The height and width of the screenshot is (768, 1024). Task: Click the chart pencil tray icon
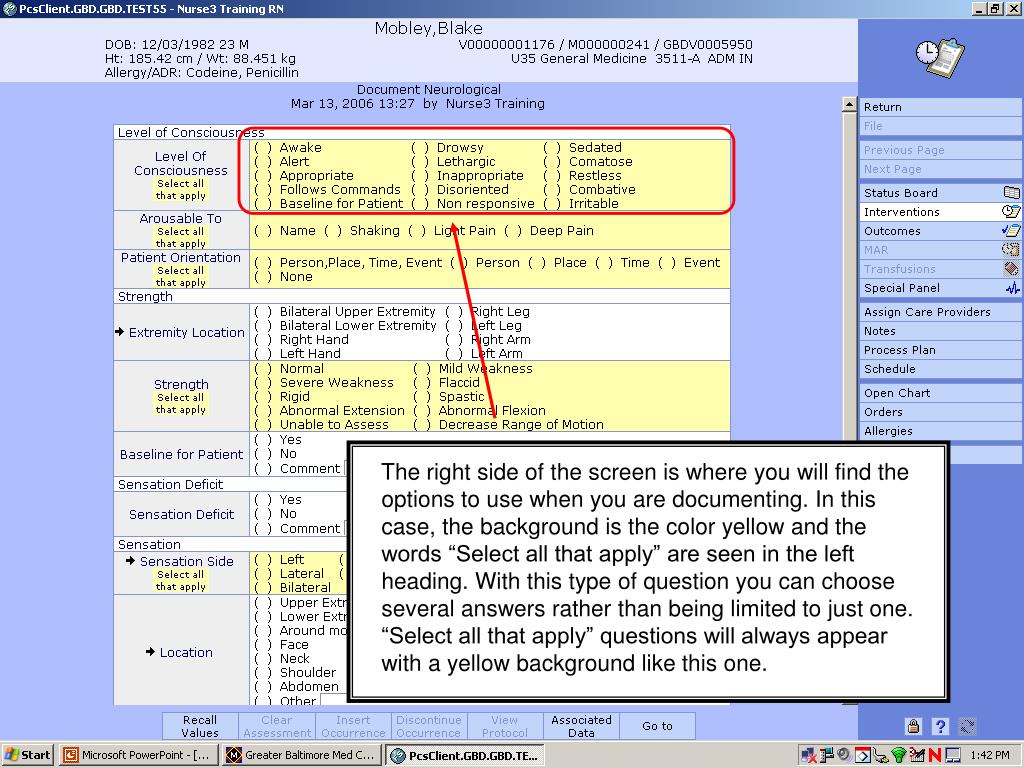click(917, 755)
